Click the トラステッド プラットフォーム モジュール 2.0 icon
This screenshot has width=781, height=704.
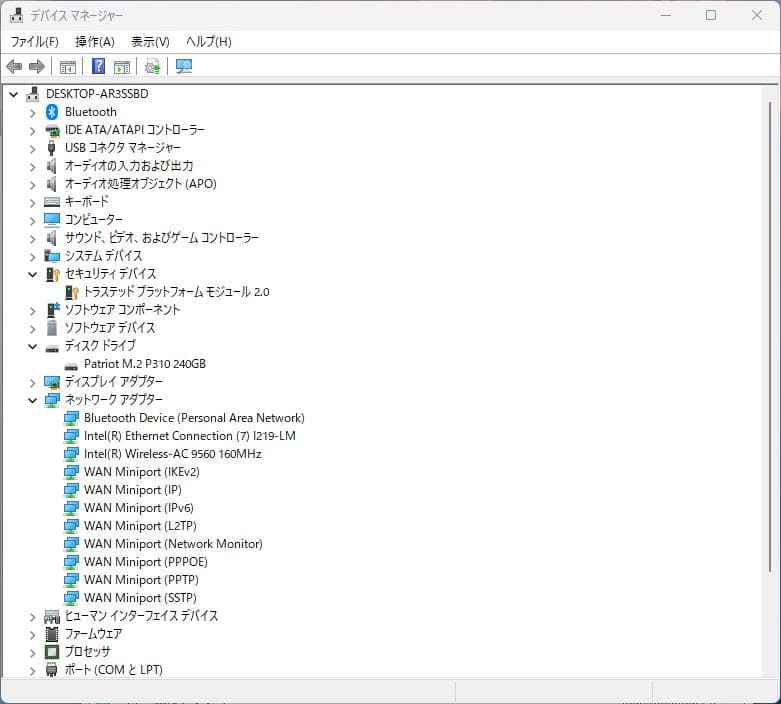pos(72,292)
